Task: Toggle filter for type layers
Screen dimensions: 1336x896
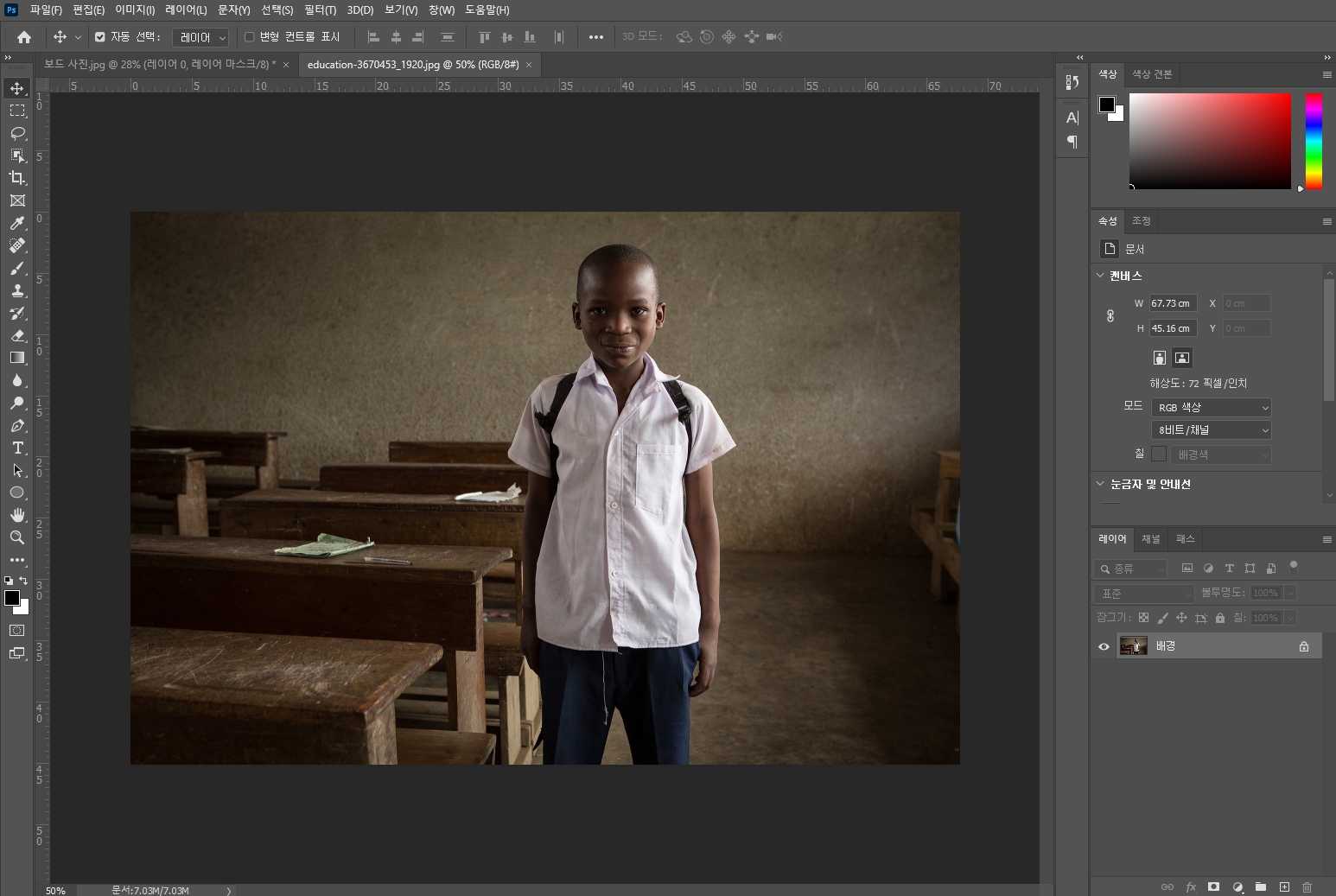Action: pyautogui.click(x=1229, y=568)
